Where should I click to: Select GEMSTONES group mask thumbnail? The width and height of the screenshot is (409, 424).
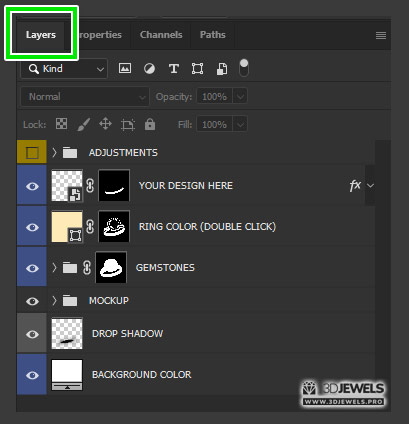coord(111,268)
